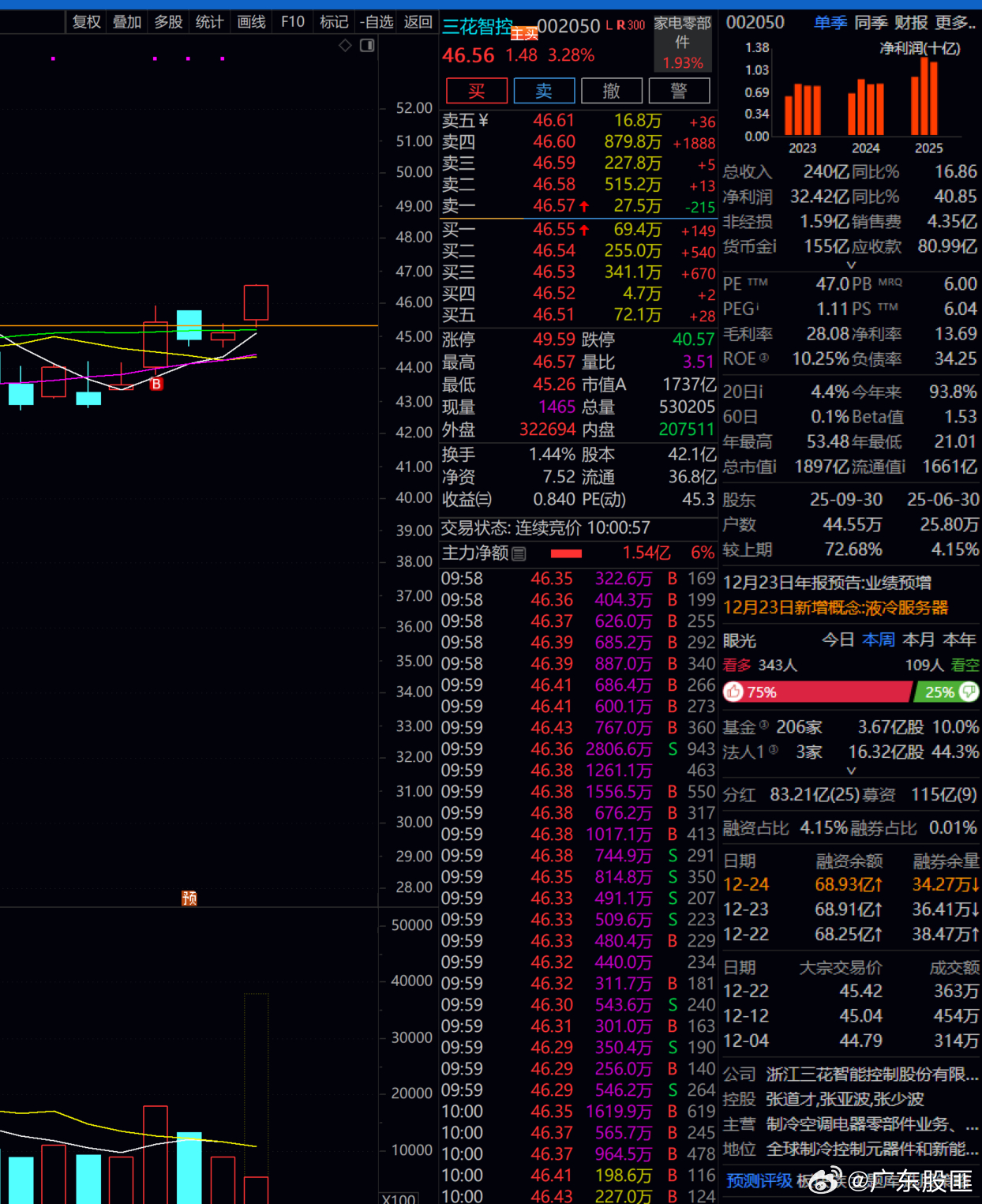This screenshot has width=982, height=1204.
Task: Click the ROE info circle icon
Action: 764,358
